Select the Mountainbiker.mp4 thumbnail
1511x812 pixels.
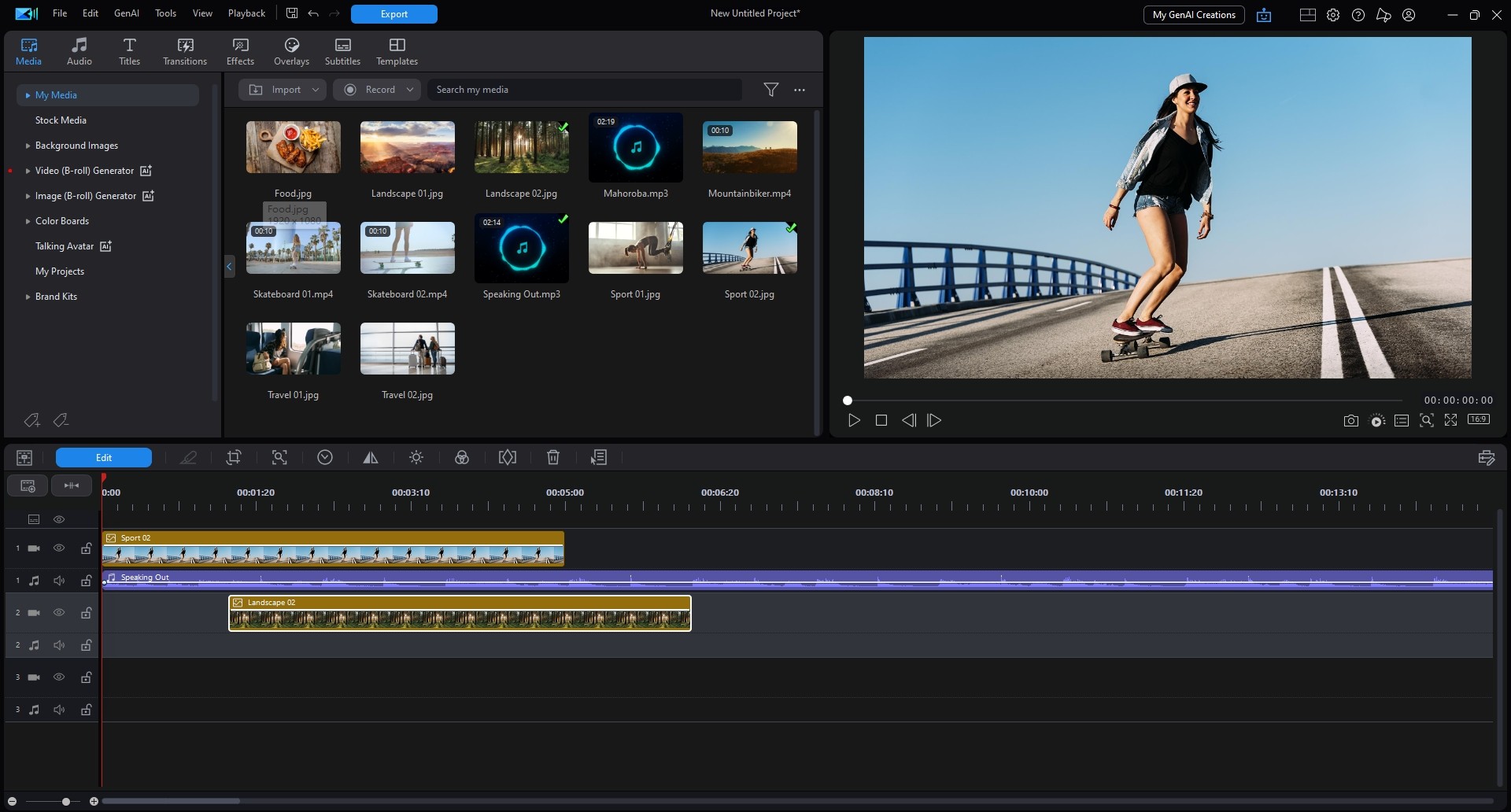(749, 147)
